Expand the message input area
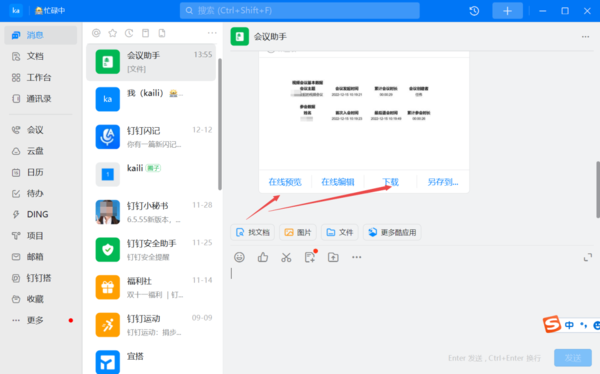This screenshot has width=600, height=374. tap(588, 257)
